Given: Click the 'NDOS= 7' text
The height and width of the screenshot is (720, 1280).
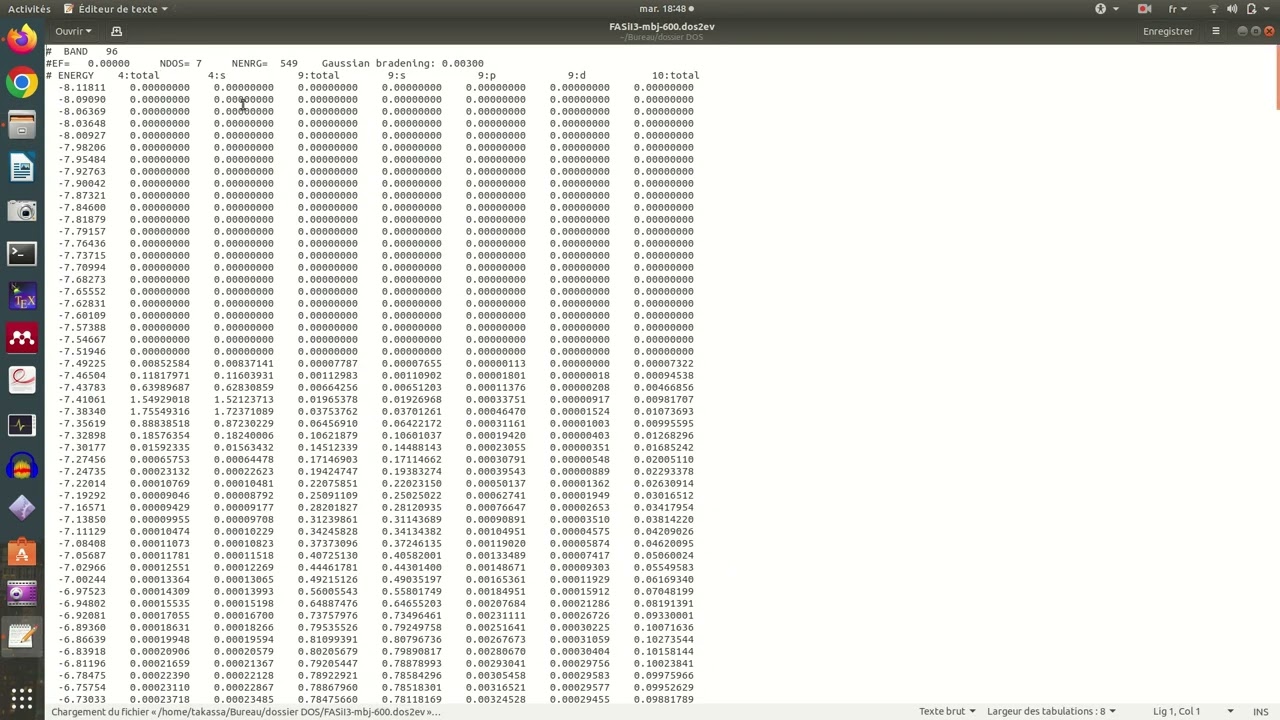Looking at the screenshot, I should coord(180,63).
